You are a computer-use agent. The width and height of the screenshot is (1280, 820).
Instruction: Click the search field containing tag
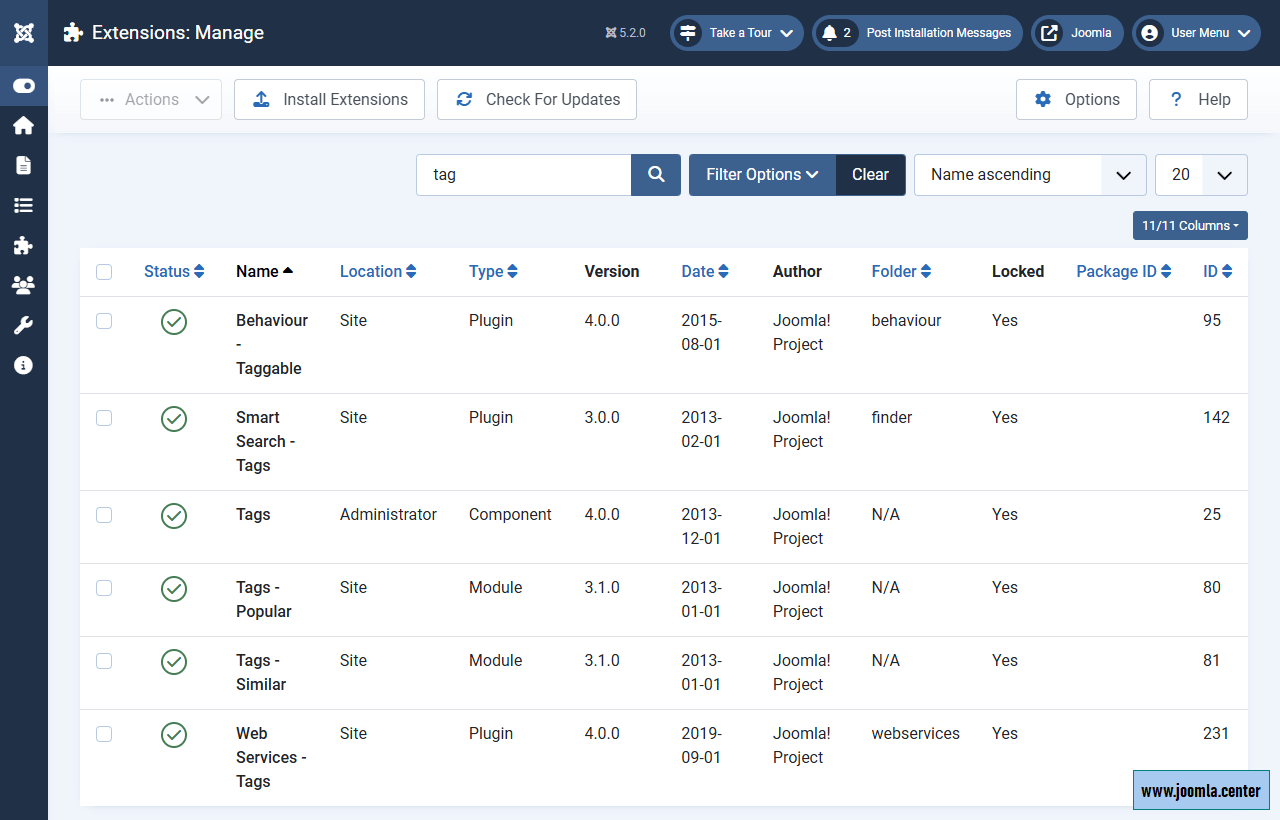coord(523,175)
